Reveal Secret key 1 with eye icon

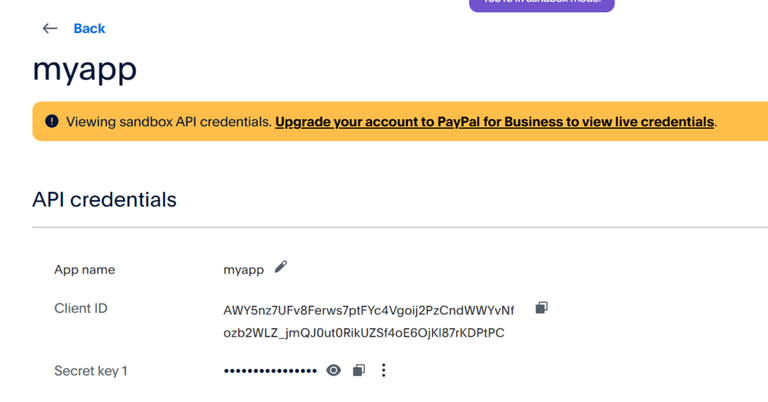334,370
